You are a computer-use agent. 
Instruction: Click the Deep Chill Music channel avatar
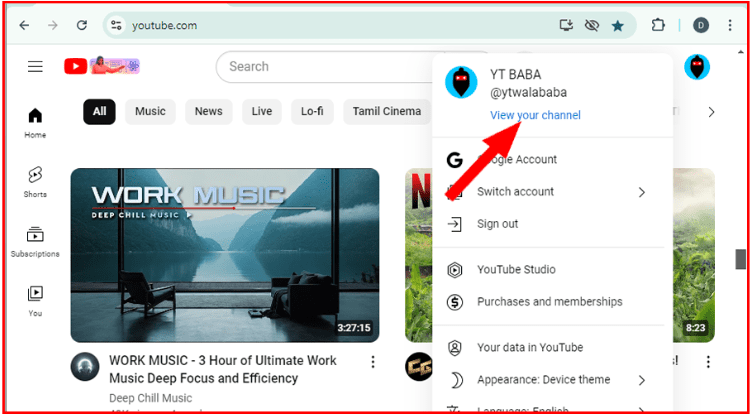point(85,367)
